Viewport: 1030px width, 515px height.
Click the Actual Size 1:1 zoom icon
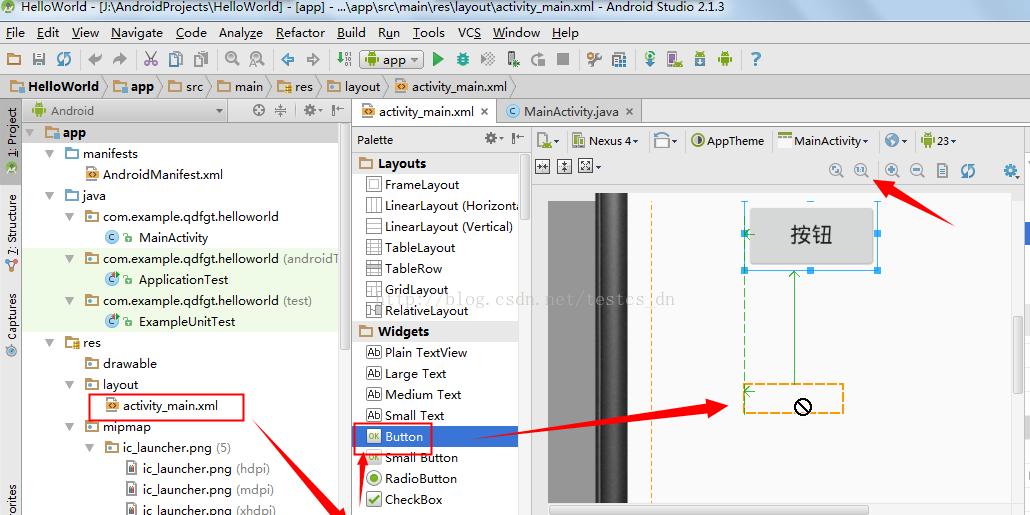[x=861, y=171]
